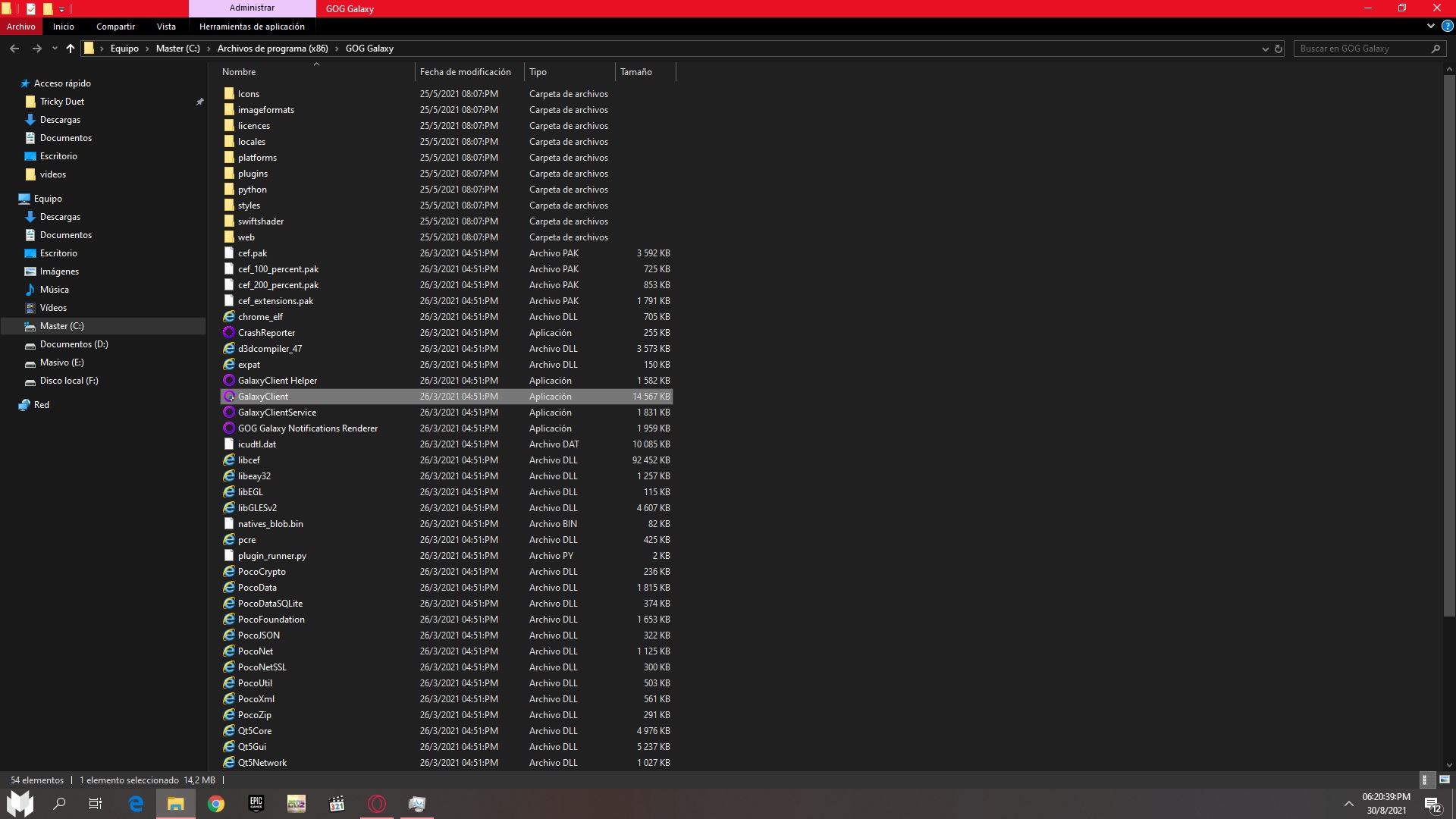Viewport: 1456px width, 819px height.
Task: Open the Inicio ribbon tab
Action: point(64,27)
